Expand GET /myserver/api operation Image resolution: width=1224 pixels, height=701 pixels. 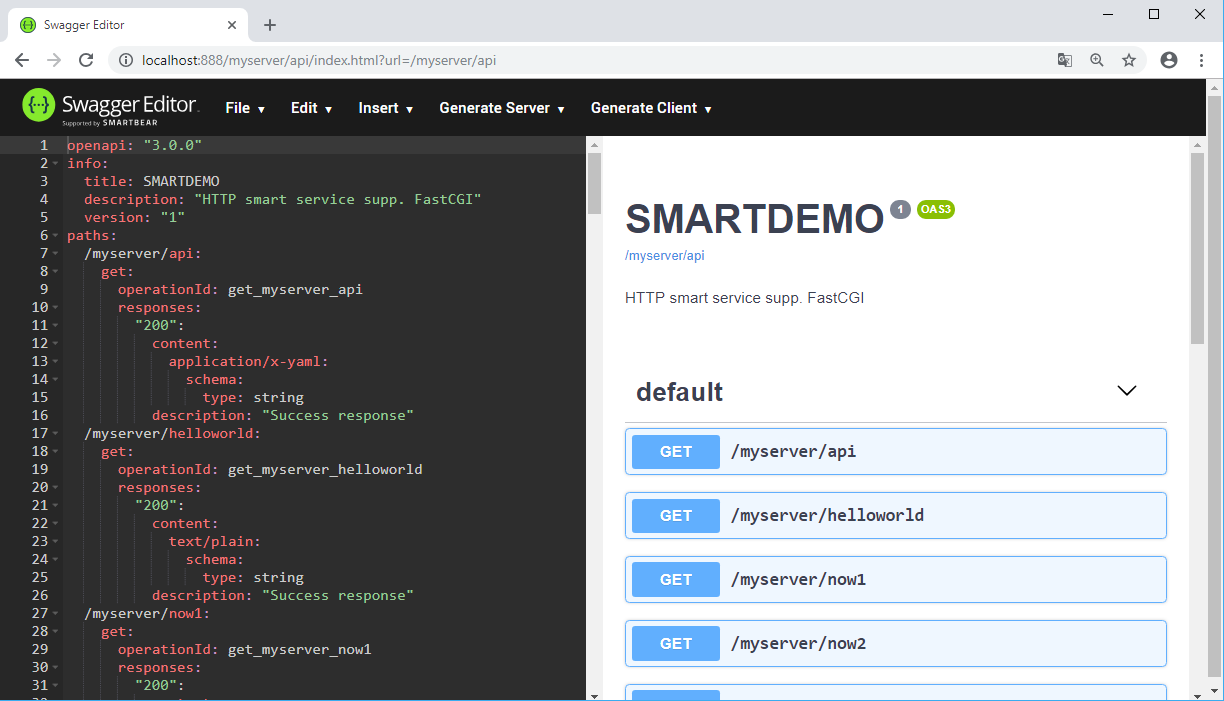pos(896,451)
